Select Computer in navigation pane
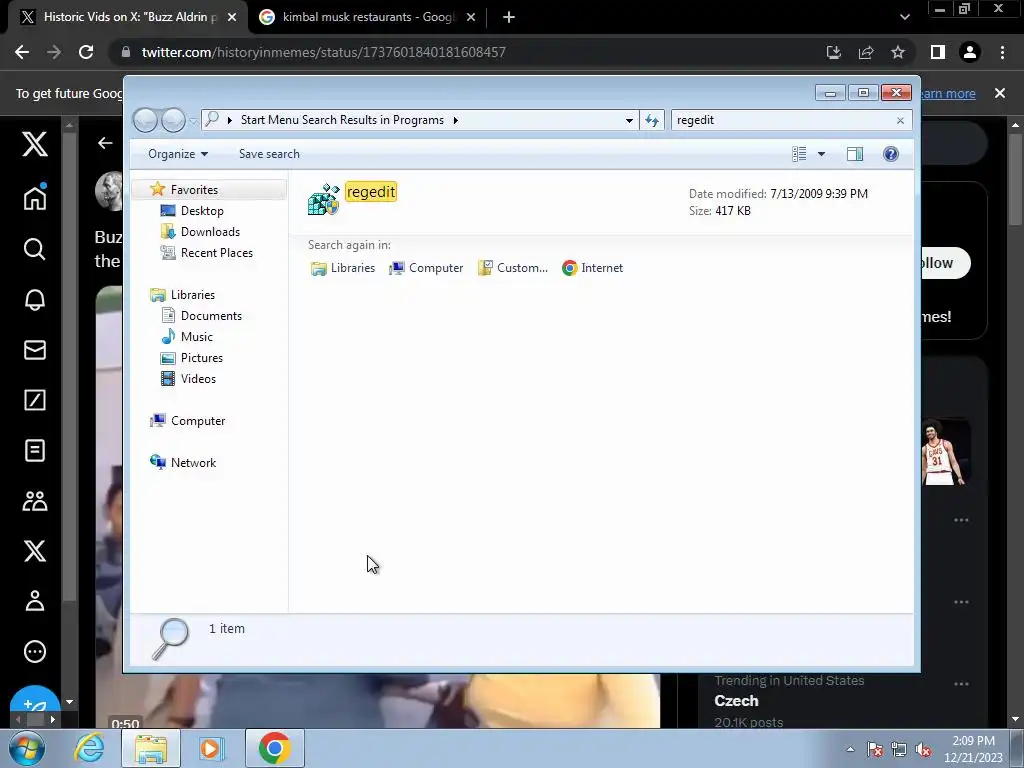 coord(198,421)
